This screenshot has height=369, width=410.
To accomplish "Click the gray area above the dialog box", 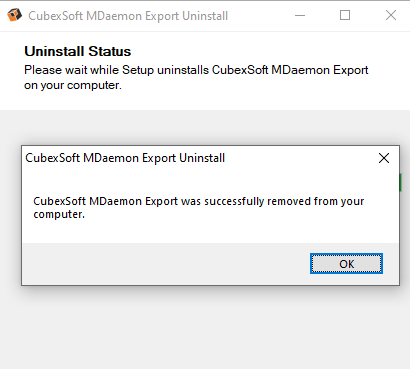I will click(205, 127).
